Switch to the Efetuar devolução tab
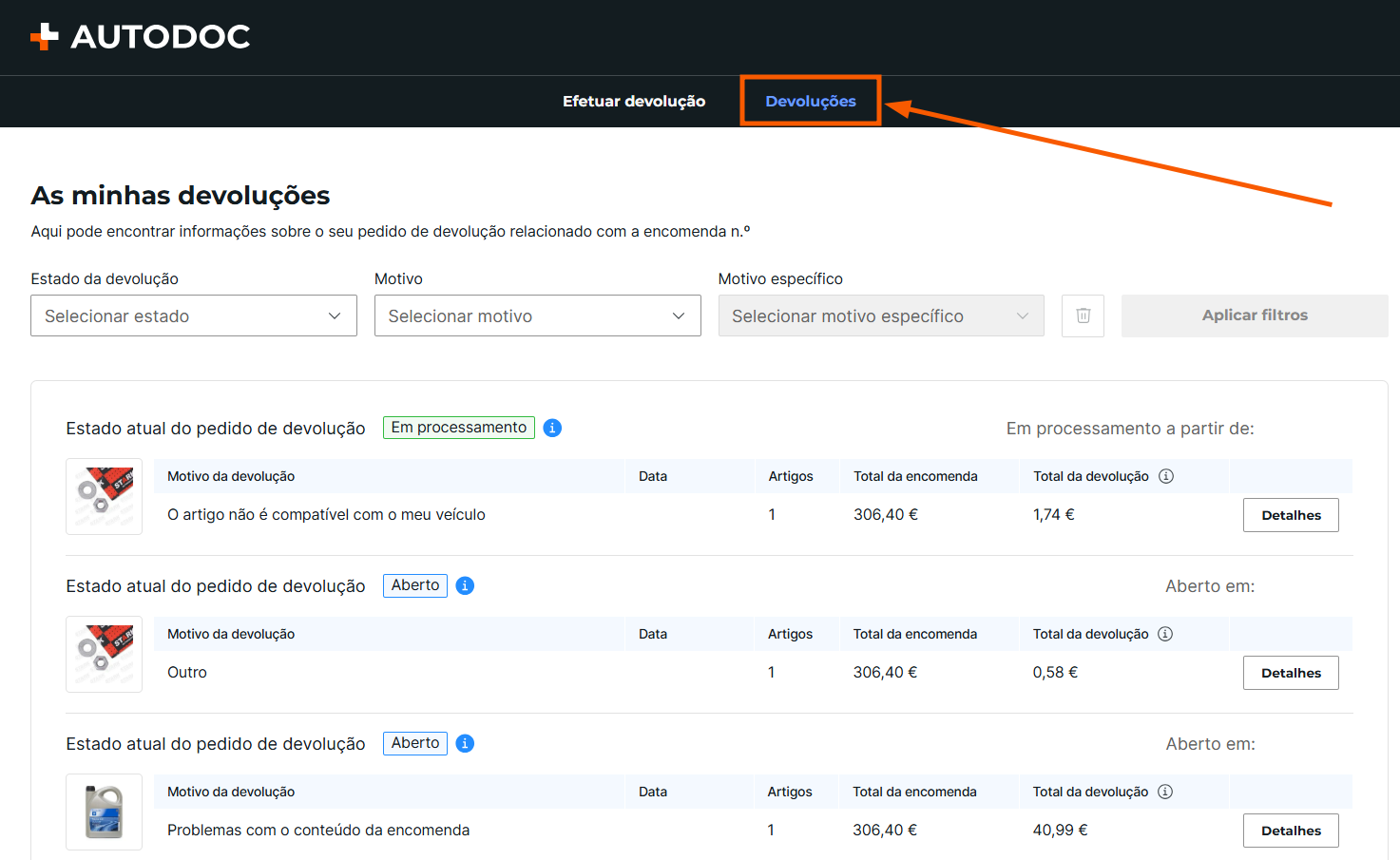The image size is (1400, 860). coord(634,101)
